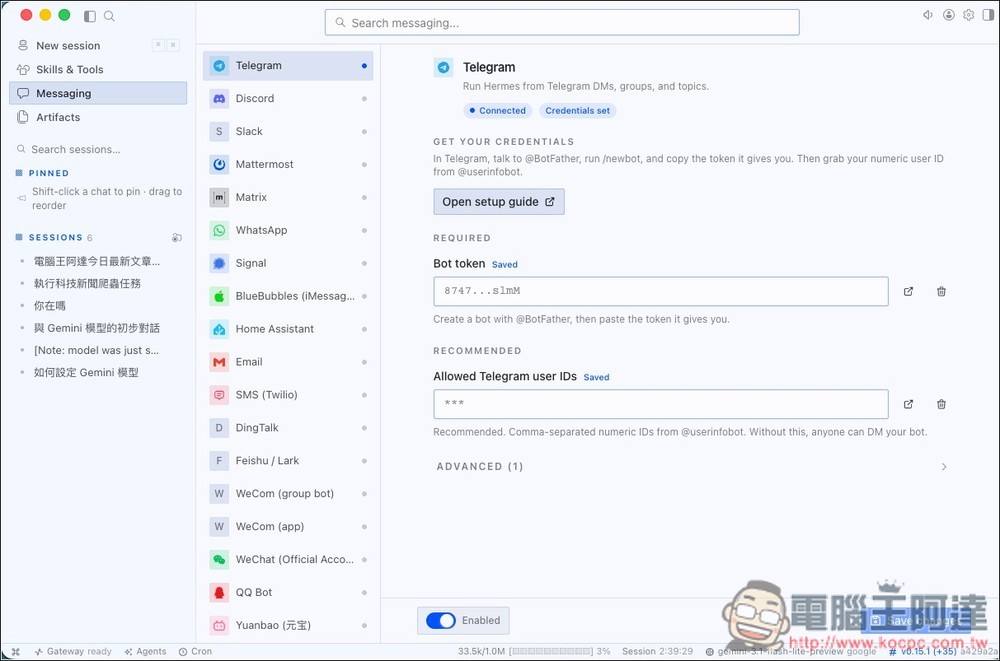Click the context usage progress bar
Viewport: 1000px width, 661px height.
tap(552, 651)
